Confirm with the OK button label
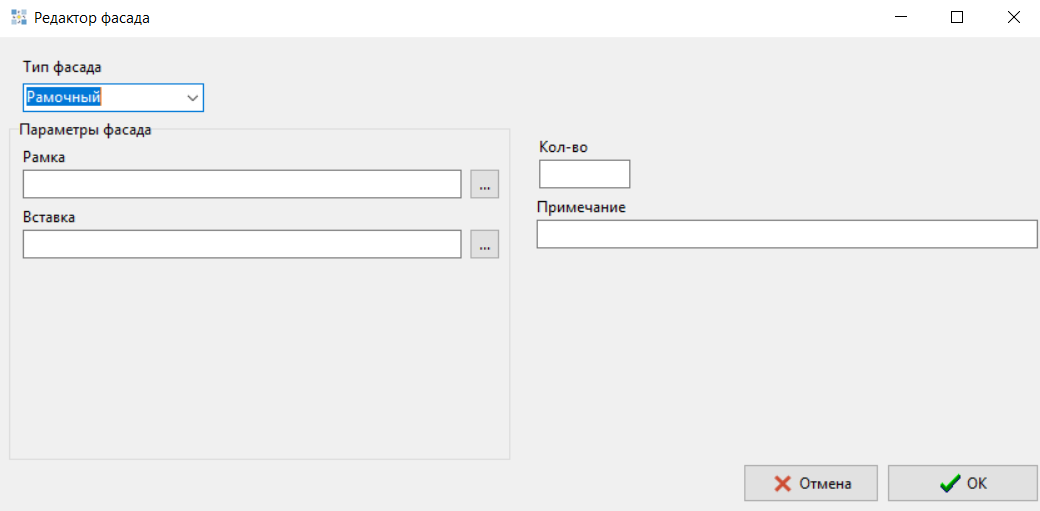The image size is (1040, 511). click(977, 483)
